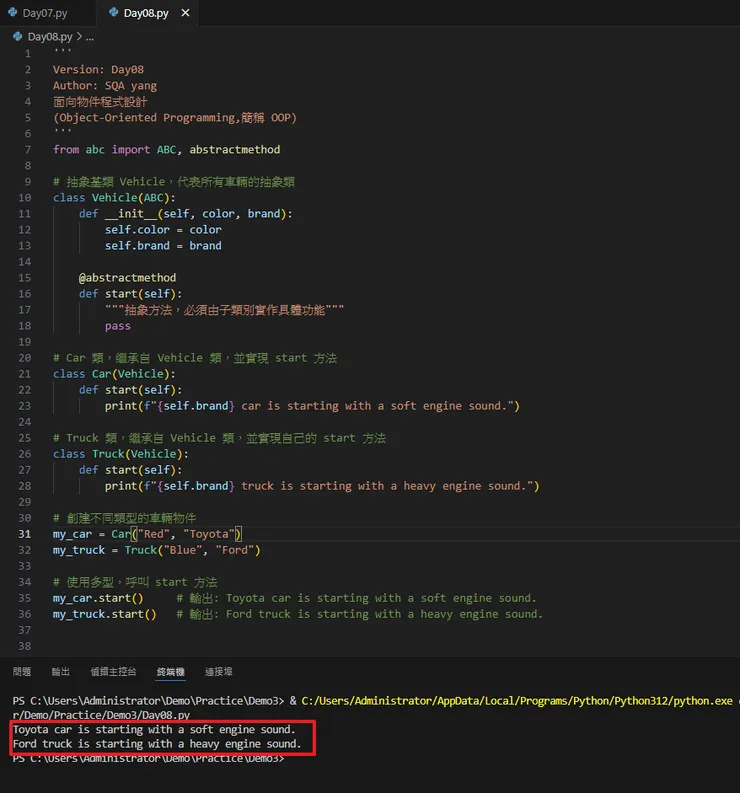Click the Python icon on Day08.py tab
This screenshot has width=740, height=793.
click(114, 12)
